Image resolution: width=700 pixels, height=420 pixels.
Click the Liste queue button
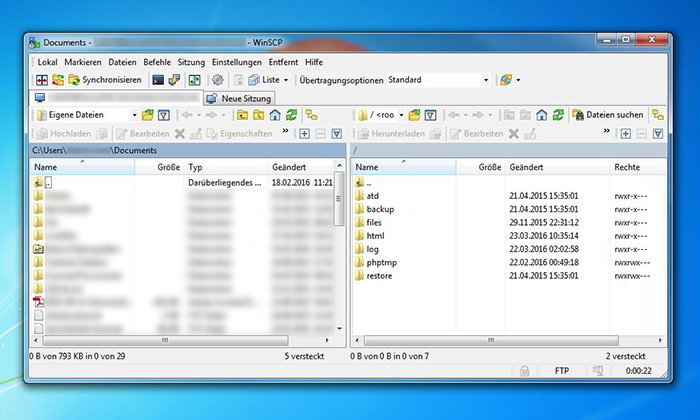tap(264, 80)
